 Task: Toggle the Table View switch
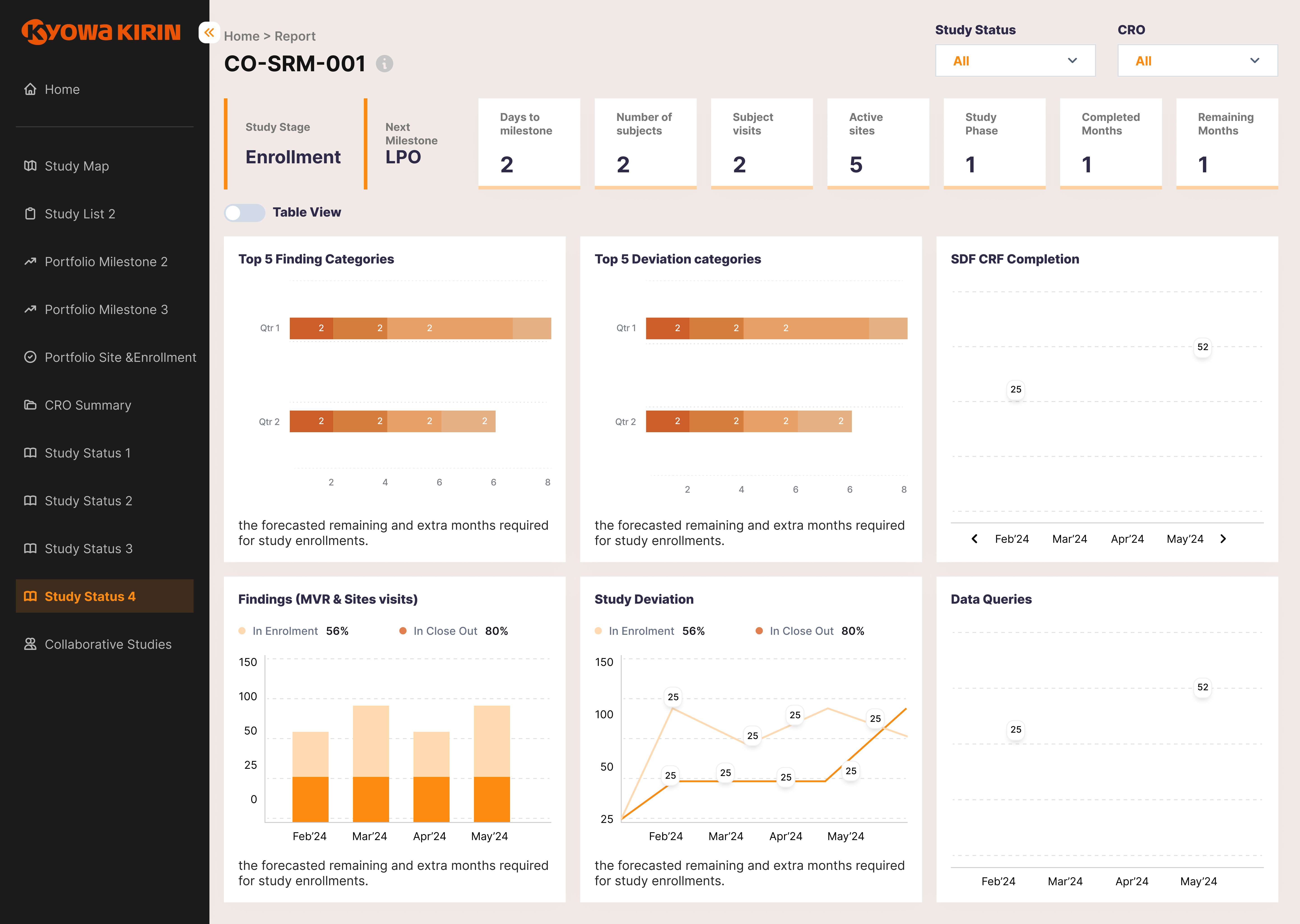(x=245, y=212)
